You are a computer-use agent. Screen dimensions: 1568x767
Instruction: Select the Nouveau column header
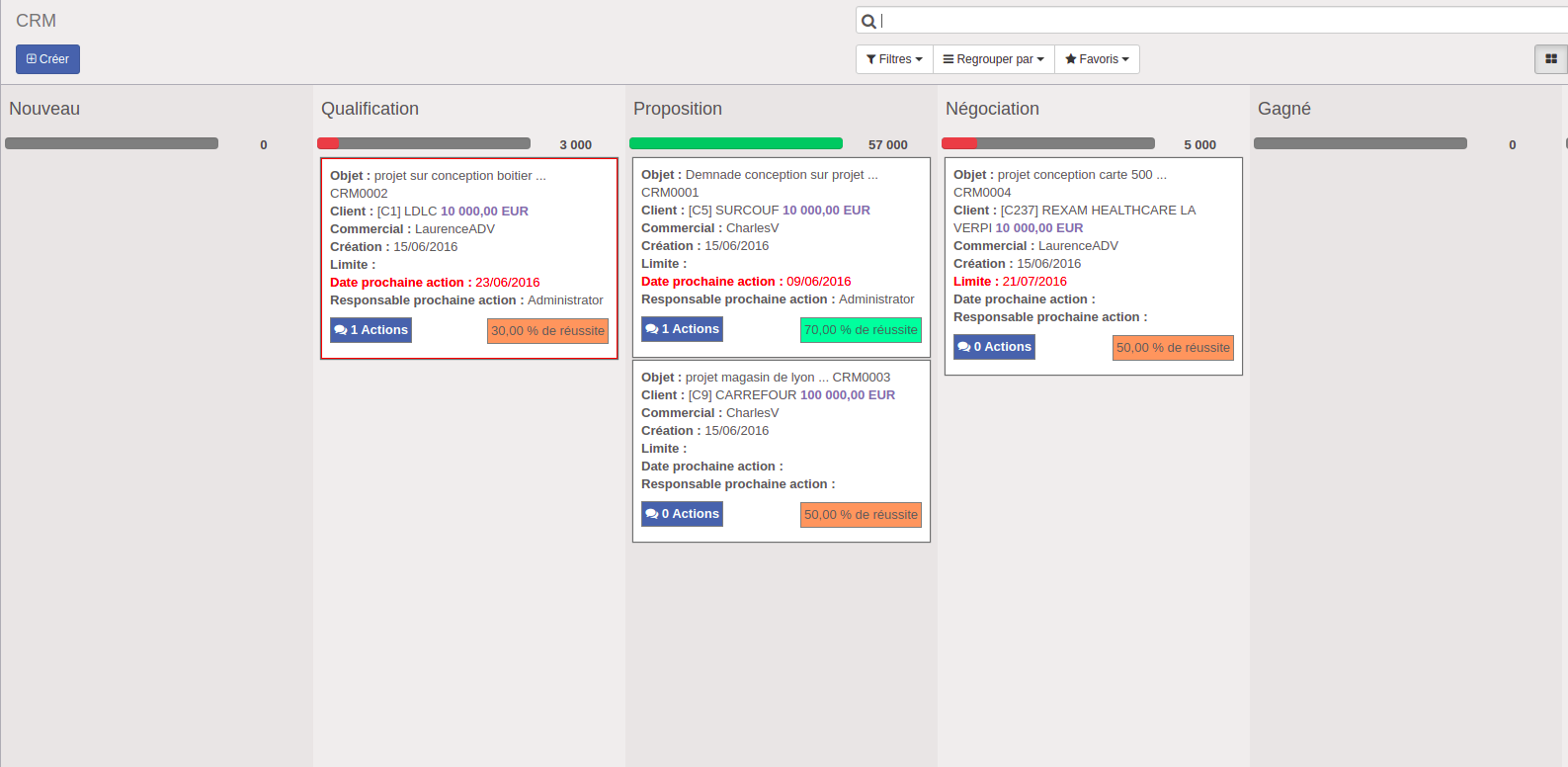pos(44,109)
